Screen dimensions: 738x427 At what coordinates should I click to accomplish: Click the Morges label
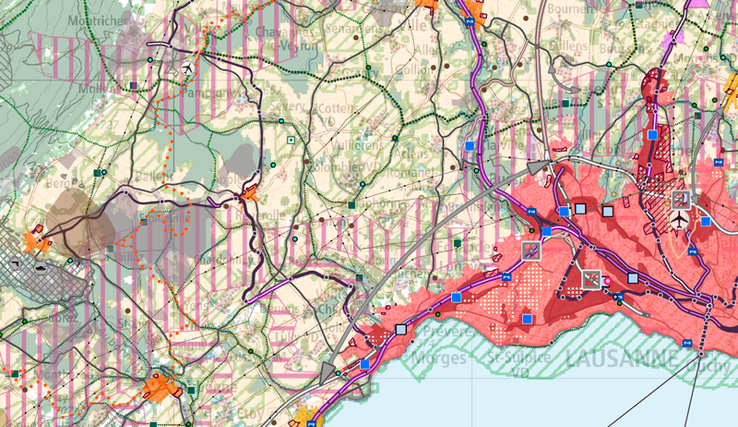tap(439, 358)
